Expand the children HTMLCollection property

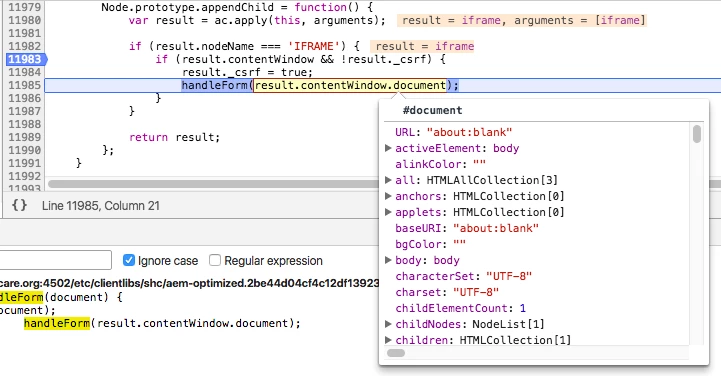tap(388, 340)
